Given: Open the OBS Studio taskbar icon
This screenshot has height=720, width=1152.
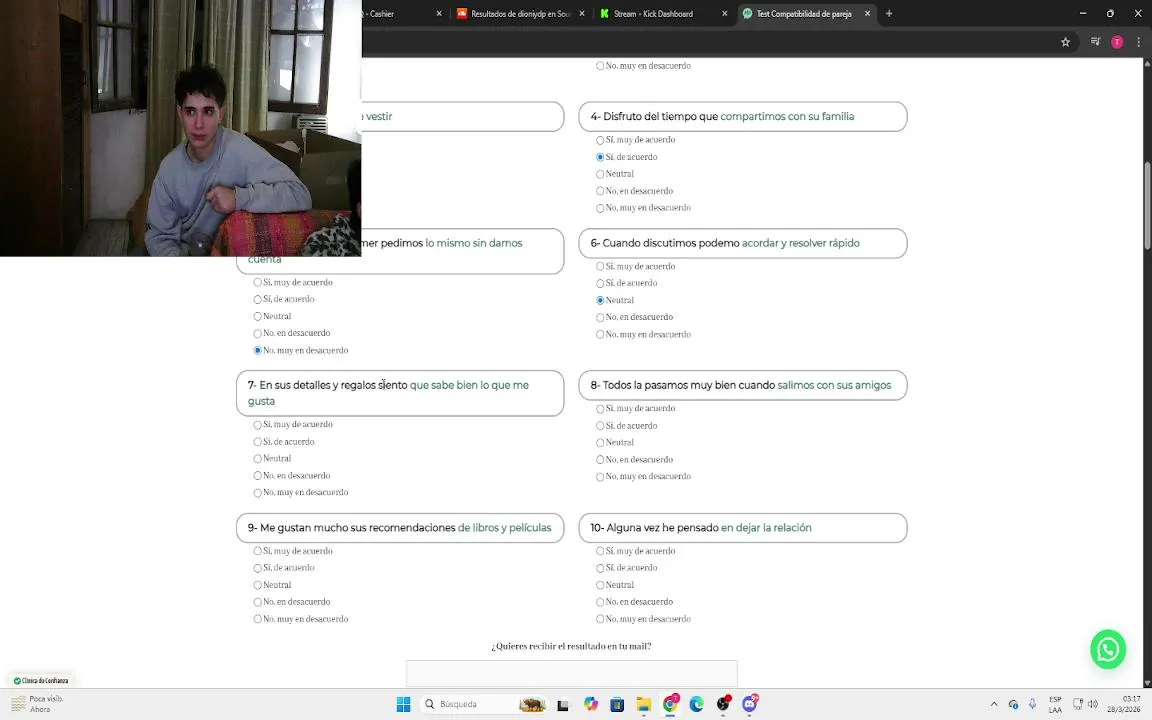Looking at the screenshot, I should (723, 704).
